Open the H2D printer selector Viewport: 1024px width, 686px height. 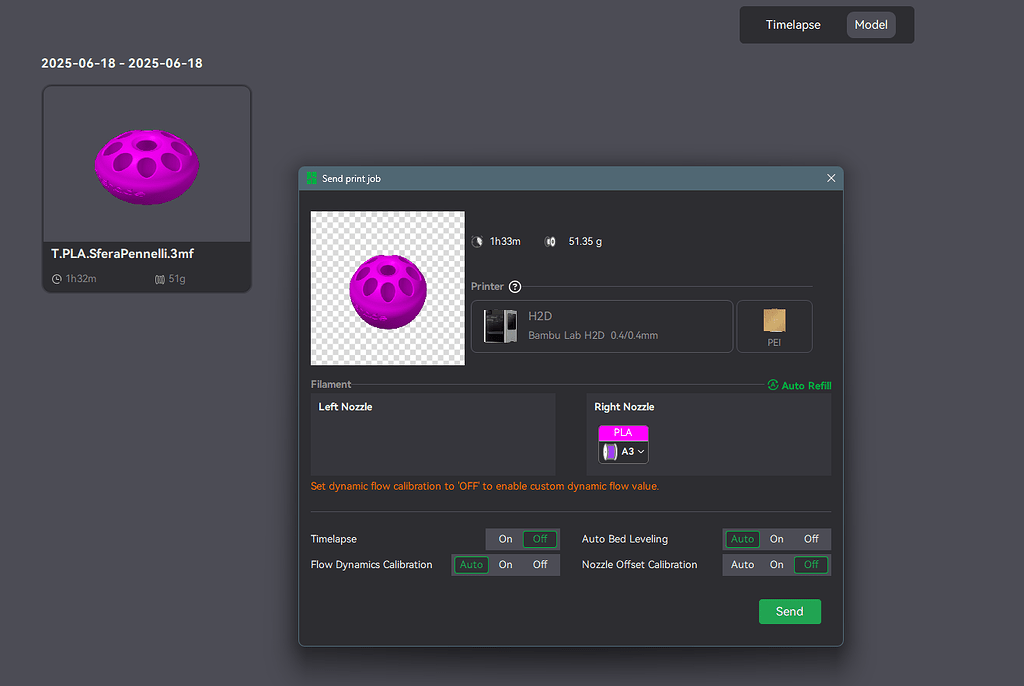[601, 326]
